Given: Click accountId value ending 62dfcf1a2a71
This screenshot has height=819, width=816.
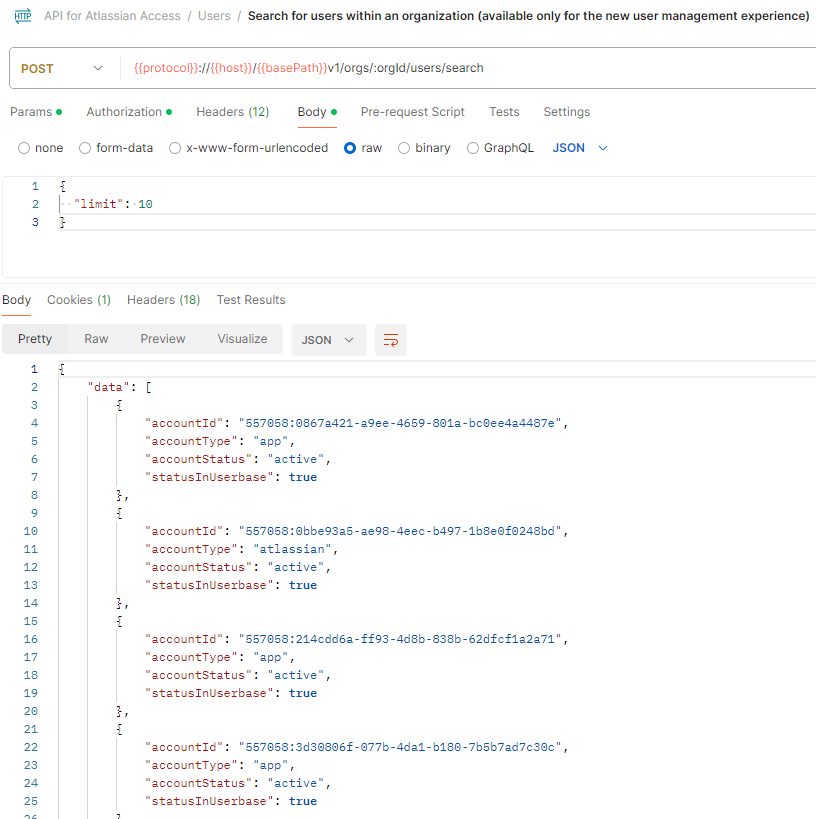Looking at the screenshot, I should coord(400,639).
